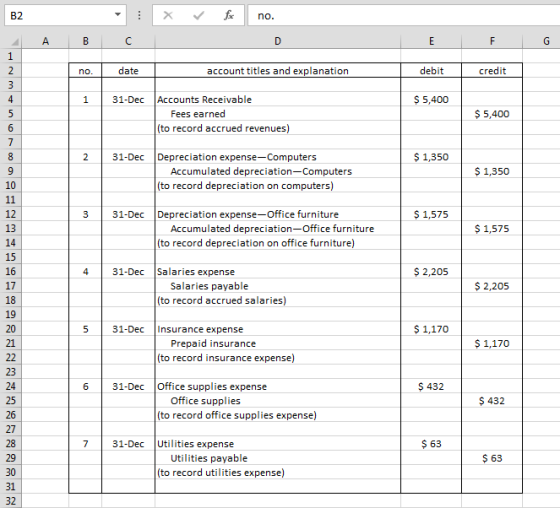Click the debit value $ 2,205
This screenshot has width=560, height=508.
431,272
